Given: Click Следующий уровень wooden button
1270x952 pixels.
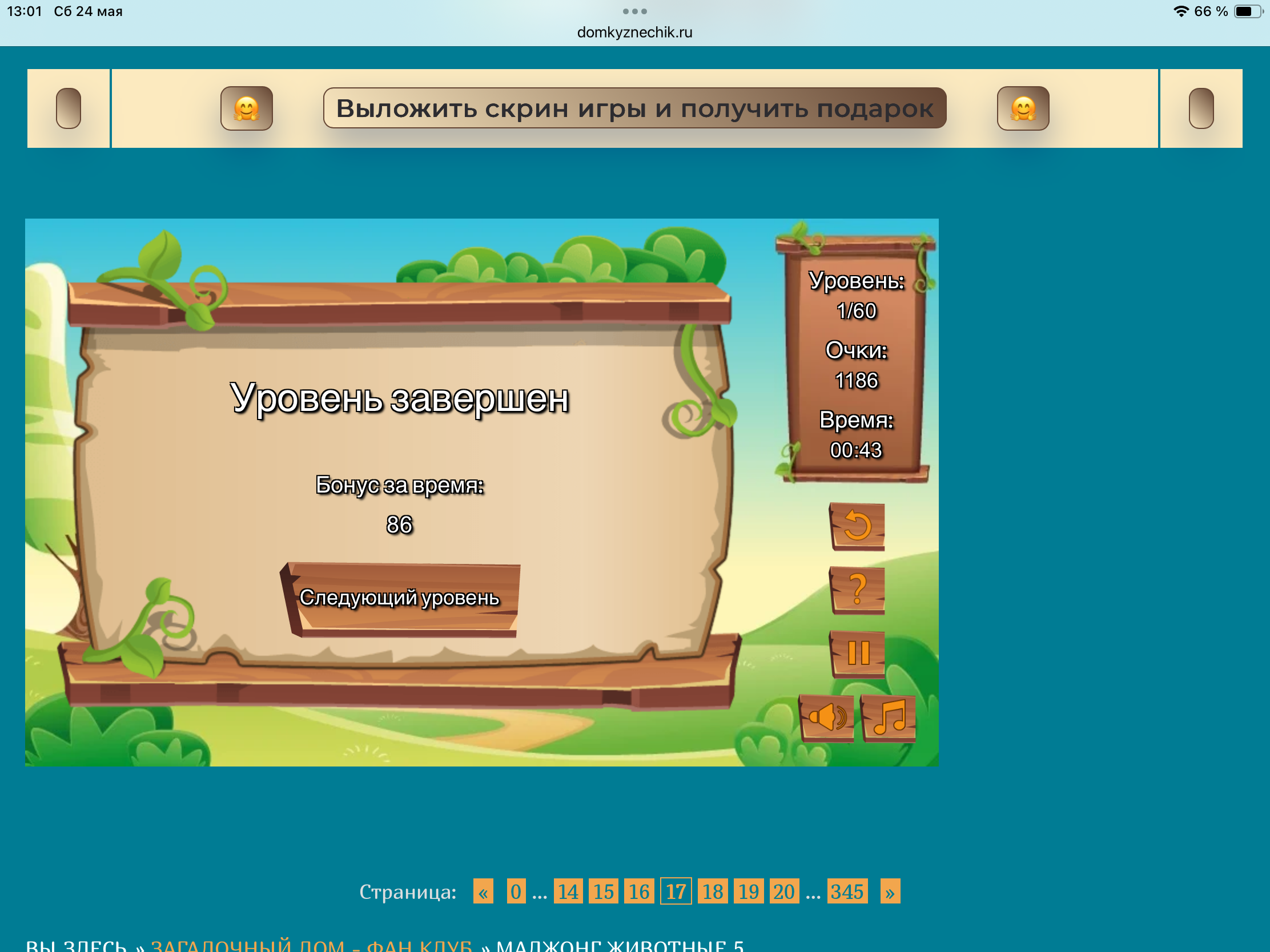Looking at the screenshot, I should point(400,599).
